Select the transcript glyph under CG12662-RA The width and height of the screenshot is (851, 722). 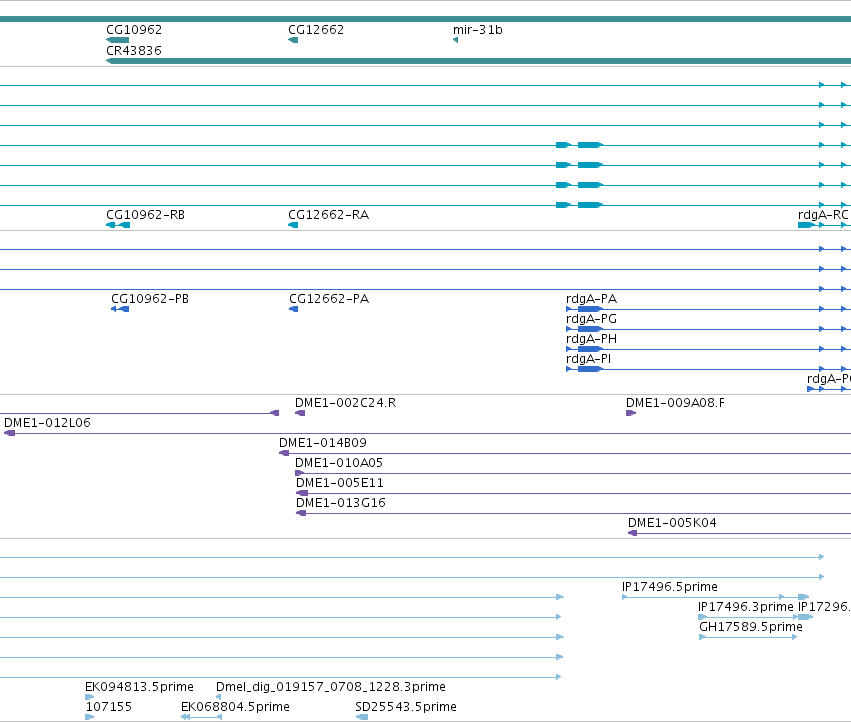293,225
